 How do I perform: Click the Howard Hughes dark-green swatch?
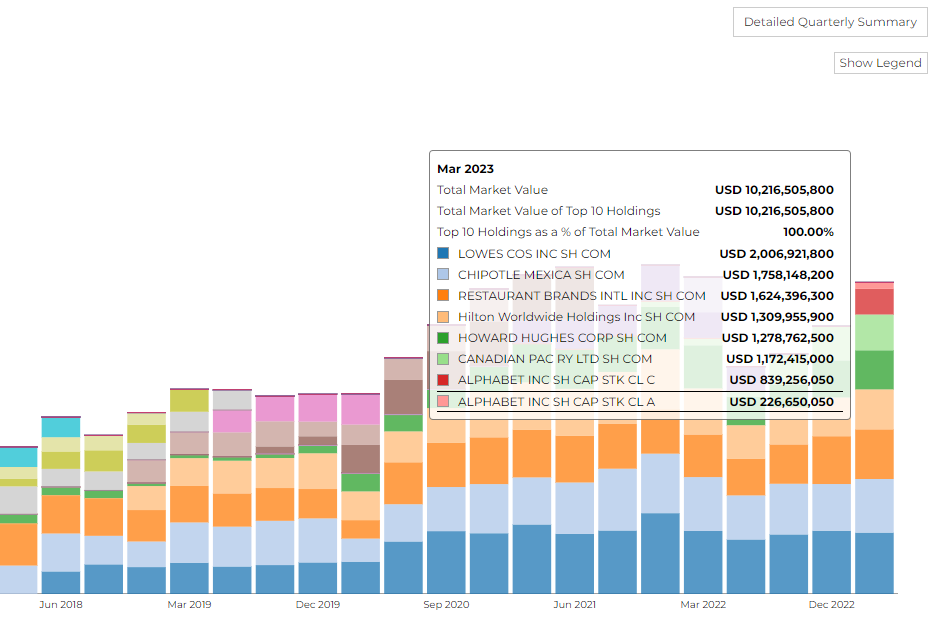click(443, 338)
